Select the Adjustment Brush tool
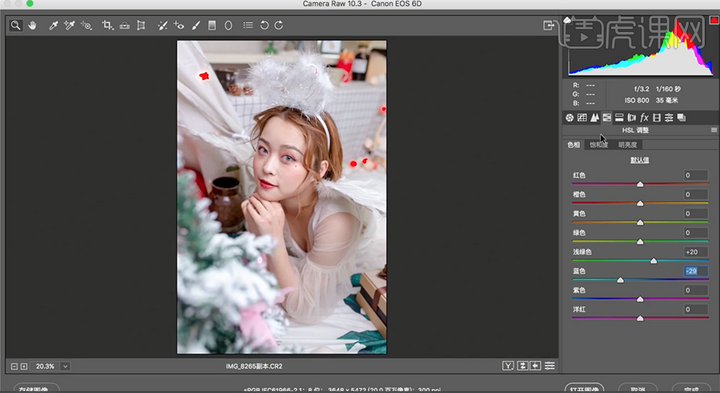The height and width of the screenshot is (393, 720). (196, 25)
